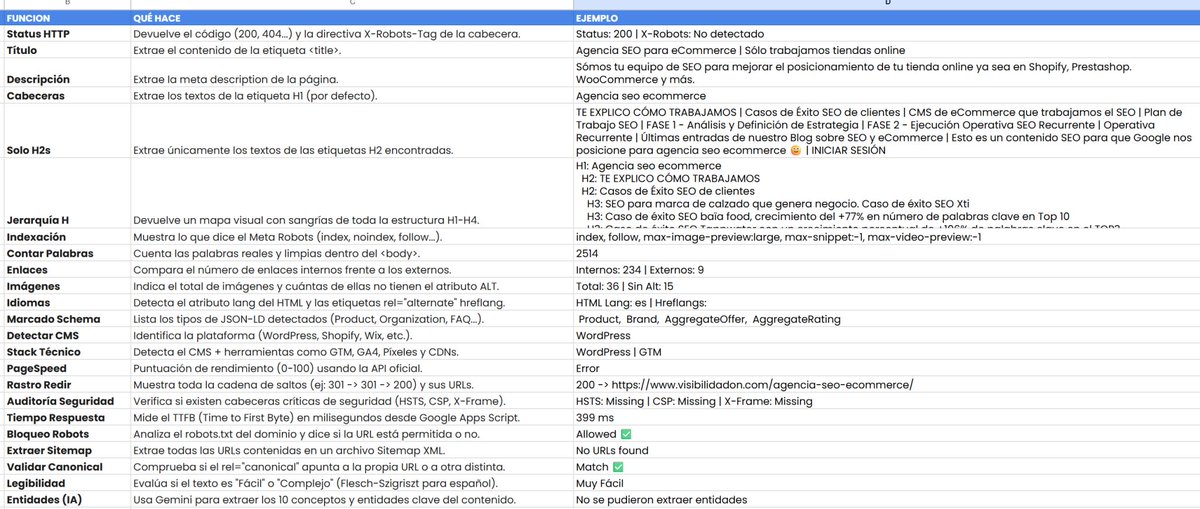This screenshot has width=1200, height=509.
Task: Click the Cabeceras function cell
Action: point(66,96)
